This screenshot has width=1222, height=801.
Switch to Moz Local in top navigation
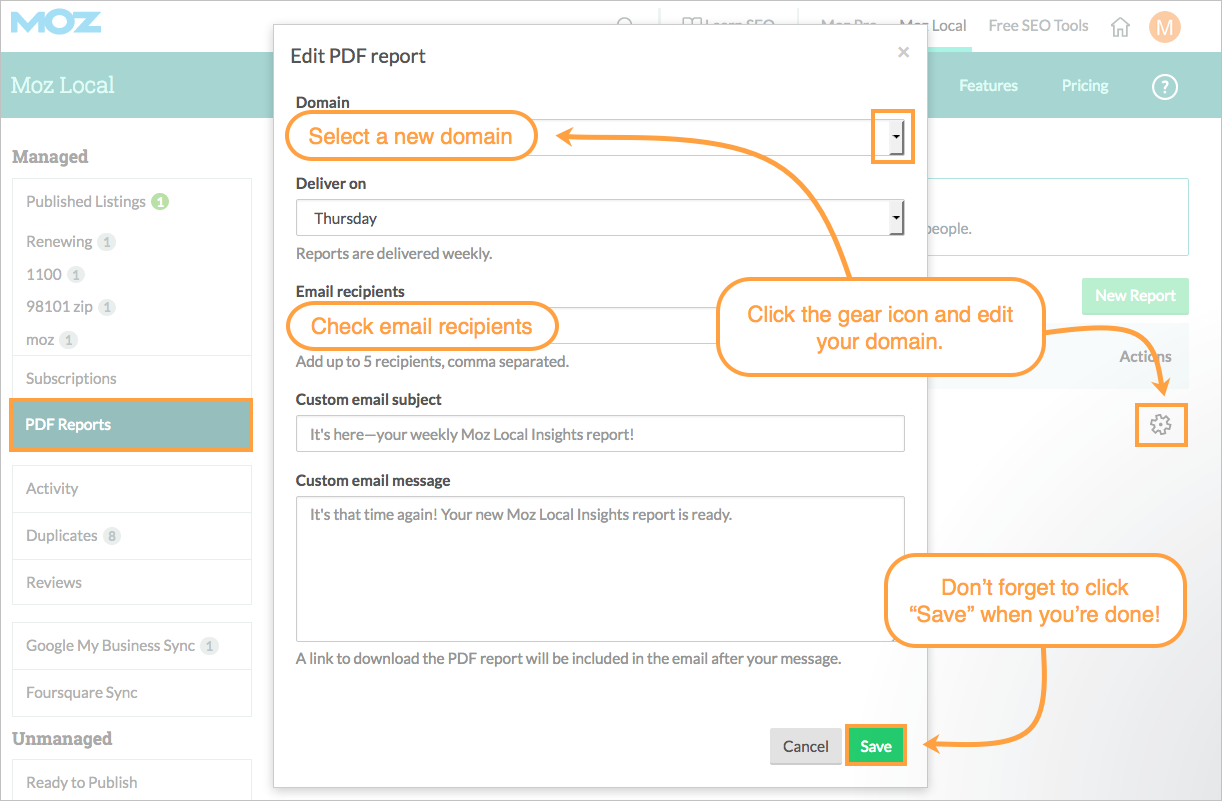(x=933, y=26)
